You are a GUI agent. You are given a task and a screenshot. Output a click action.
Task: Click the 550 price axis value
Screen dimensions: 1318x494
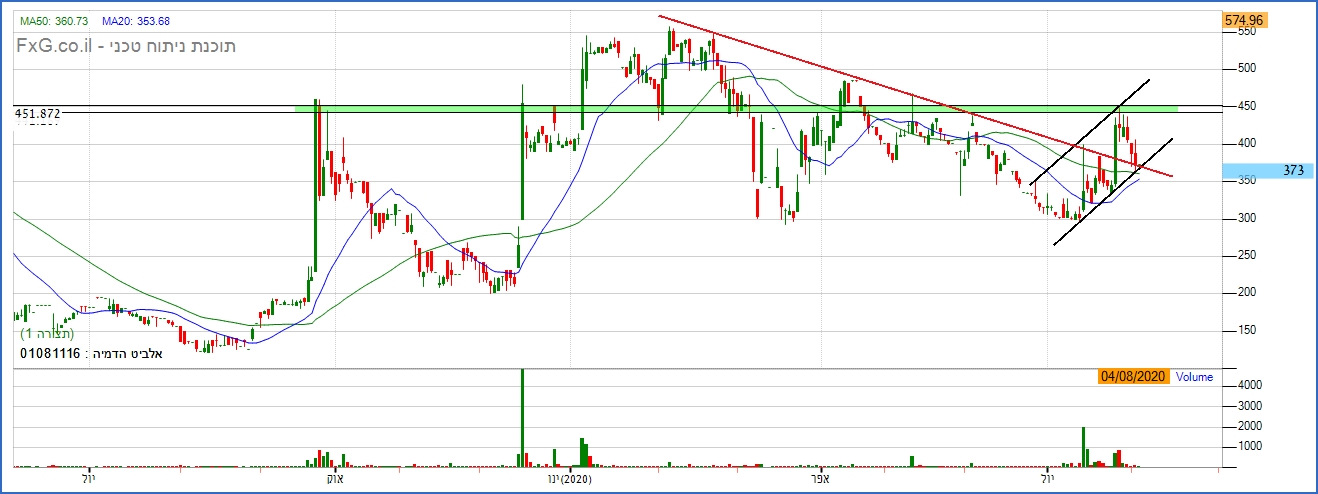pyautogui.click(x=1246, y=32)
